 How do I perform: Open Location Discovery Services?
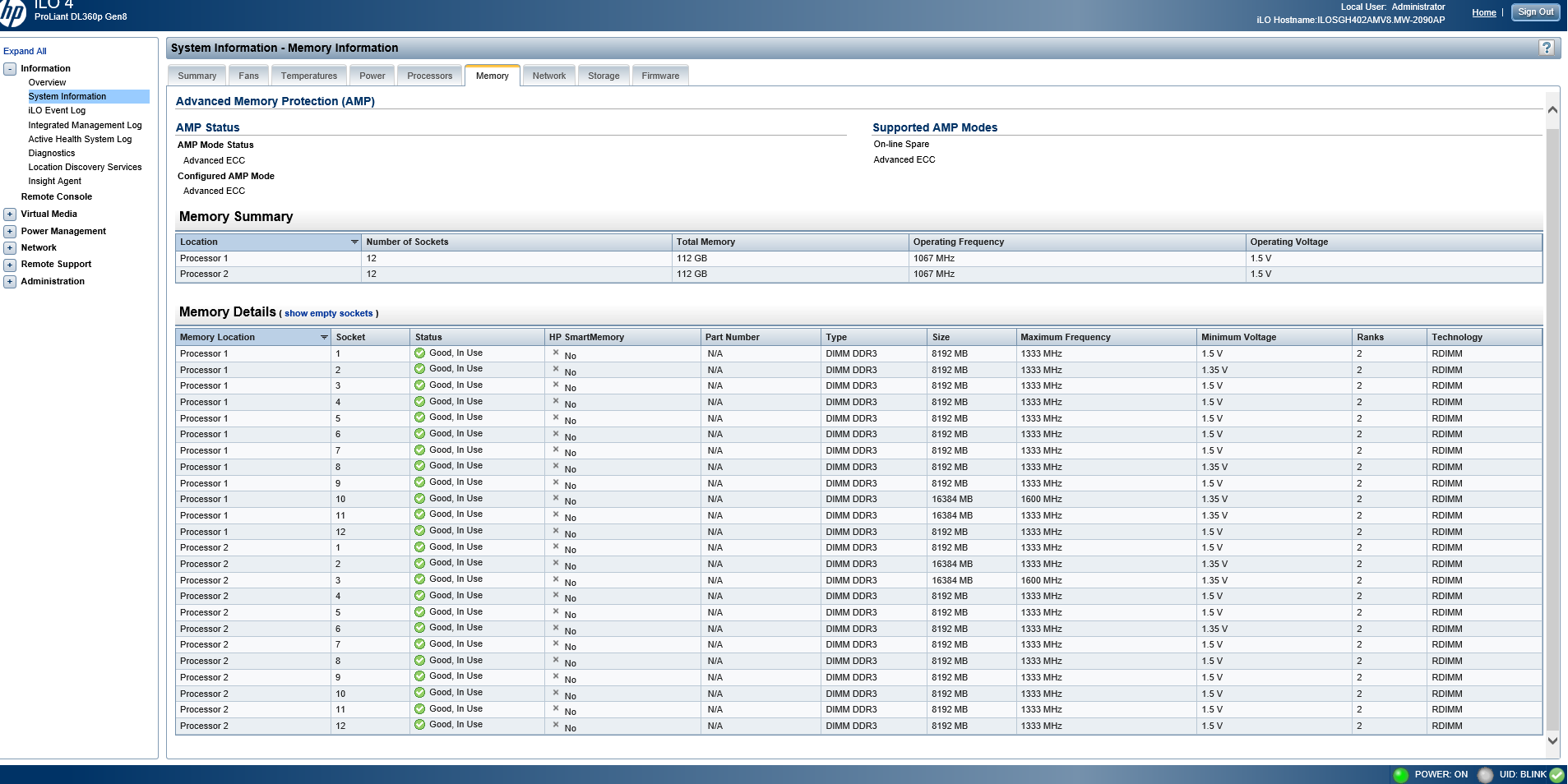click(x=86, y=167)
